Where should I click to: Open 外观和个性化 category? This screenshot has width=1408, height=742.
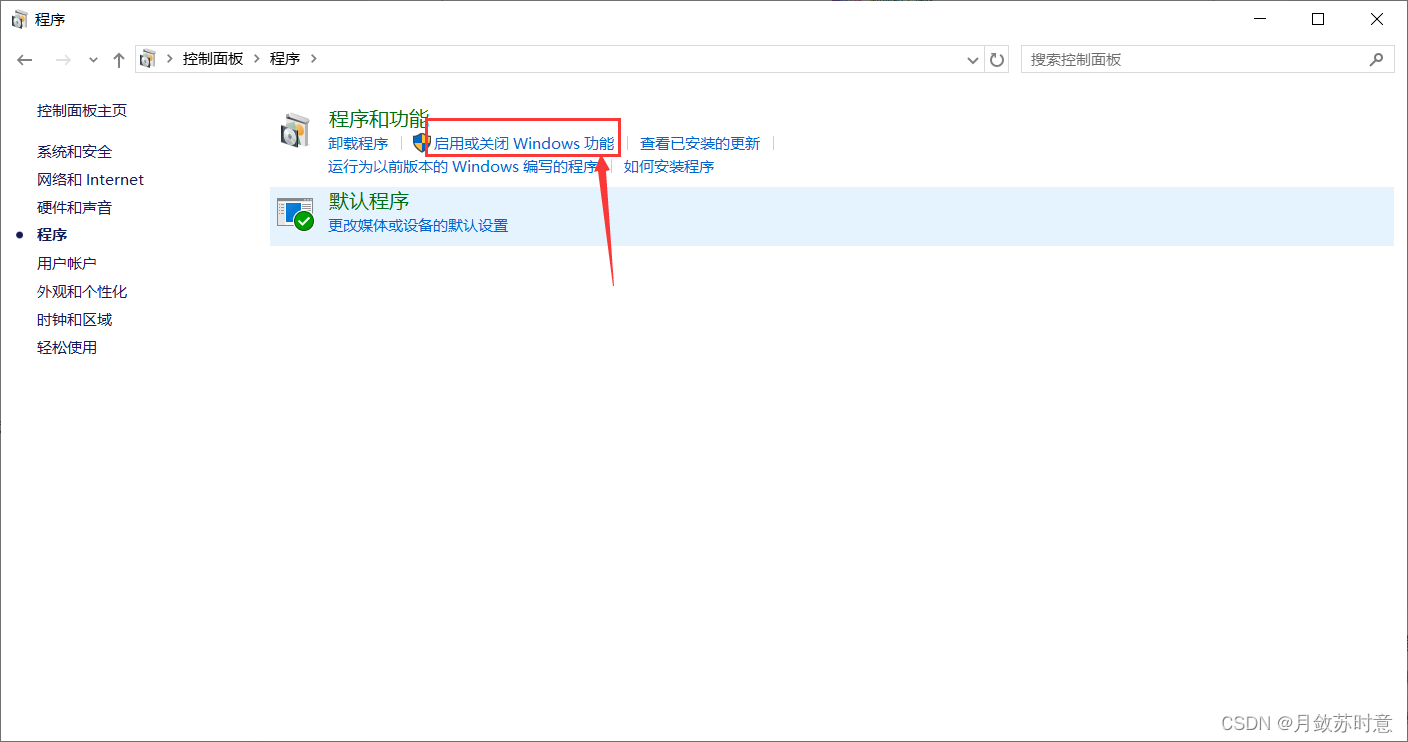coord(82,292)
